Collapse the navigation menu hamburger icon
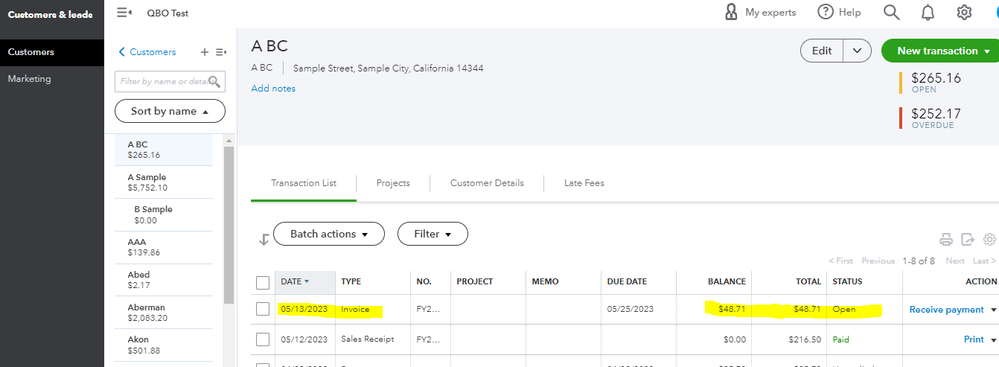 pos(125,12)
